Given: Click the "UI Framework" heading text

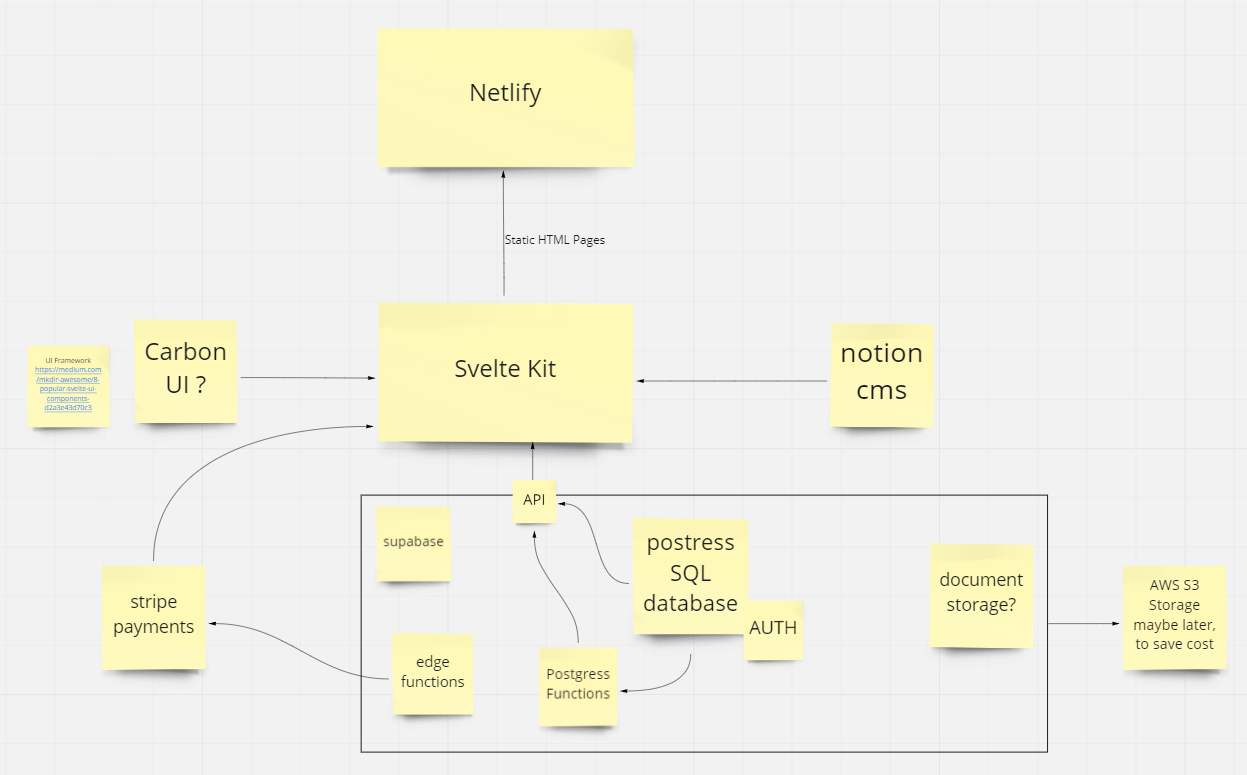Looking at the screenshot, I should [68, 360].
